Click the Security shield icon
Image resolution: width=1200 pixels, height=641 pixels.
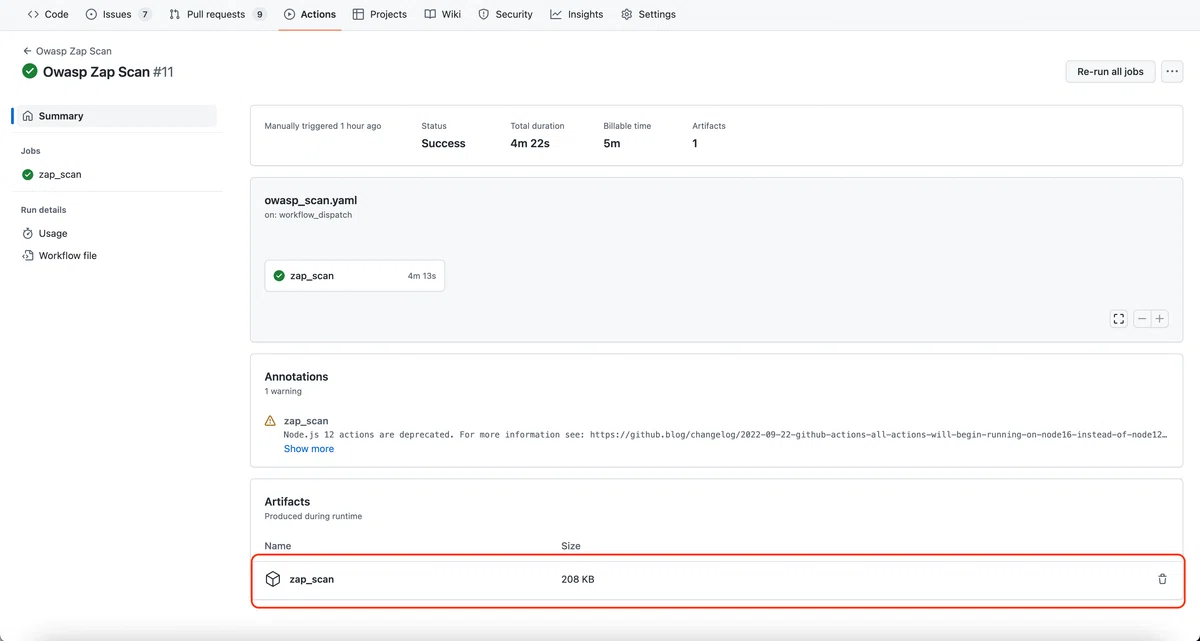pos(484,14)
